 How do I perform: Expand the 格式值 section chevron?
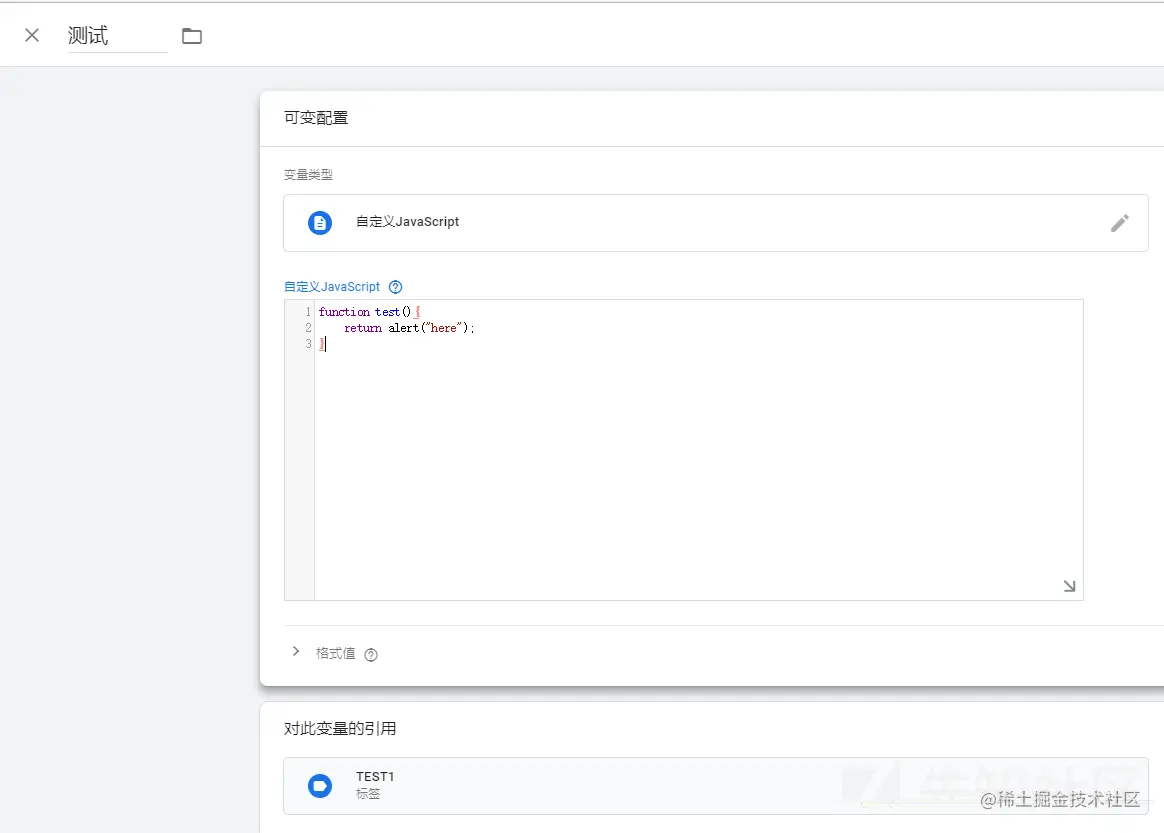pos(296,652)
